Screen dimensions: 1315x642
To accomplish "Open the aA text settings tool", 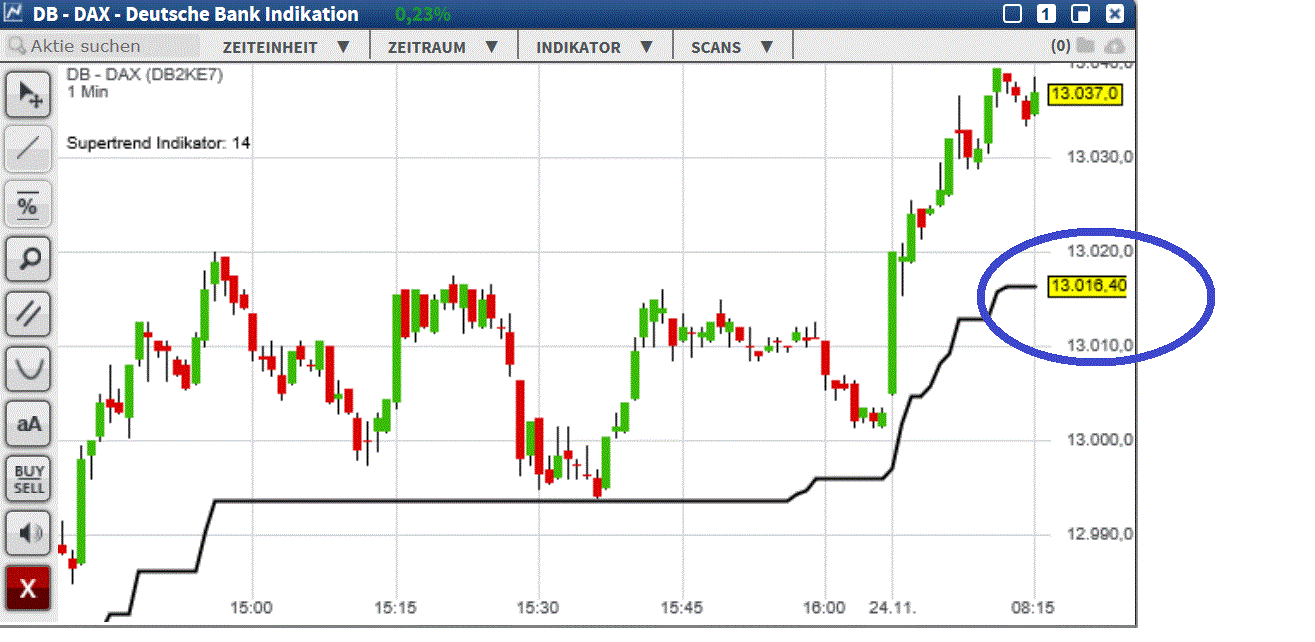I will pyautogui.click(x=27, y=423).
